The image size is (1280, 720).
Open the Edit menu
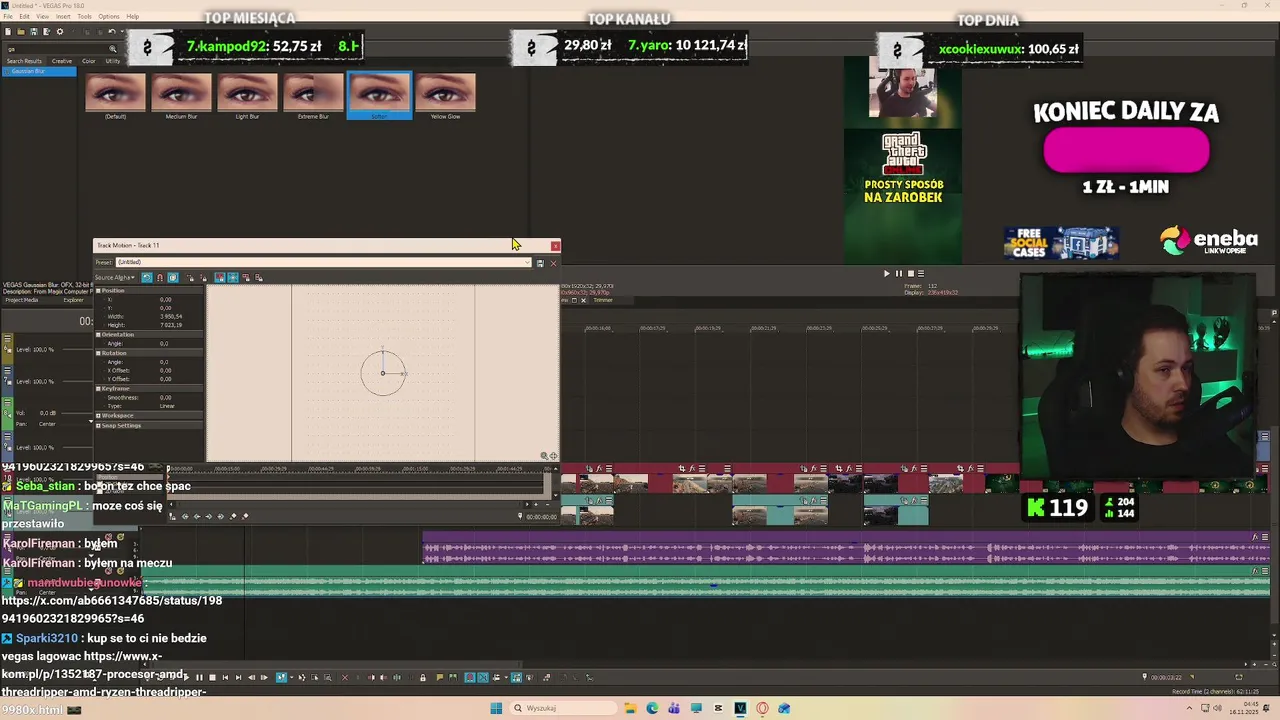tap(24, 16)
